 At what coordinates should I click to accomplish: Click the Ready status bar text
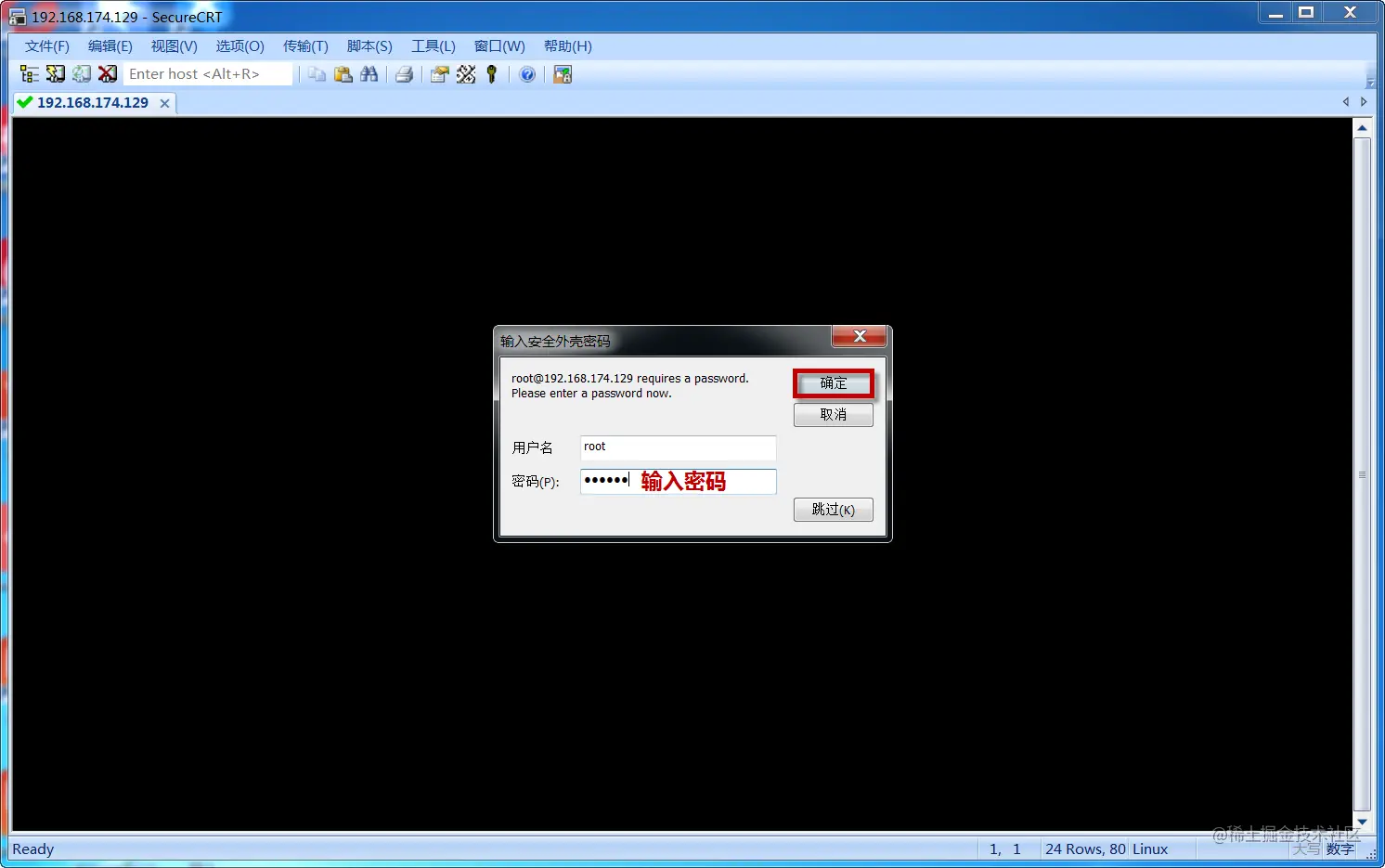click(33, 849)
